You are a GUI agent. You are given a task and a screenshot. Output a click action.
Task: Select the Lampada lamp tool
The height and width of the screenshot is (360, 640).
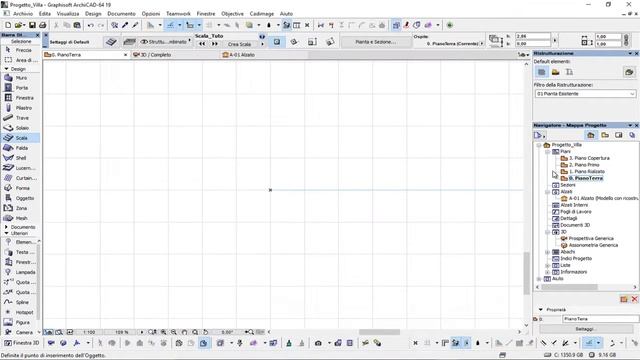(x=20, y=272)
